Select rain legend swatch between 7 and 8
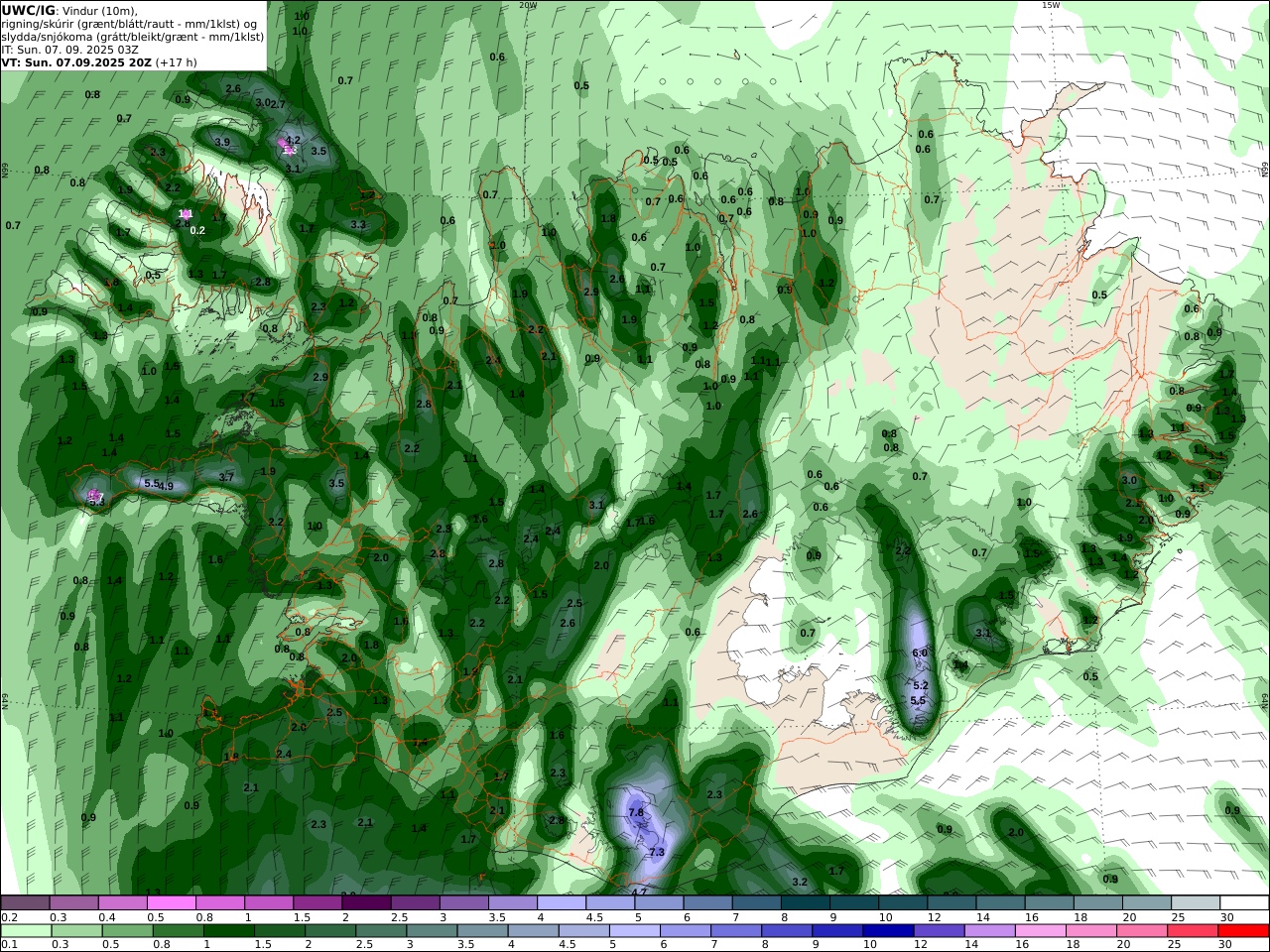Screen dimensions: 1270x952 point(736,931)
